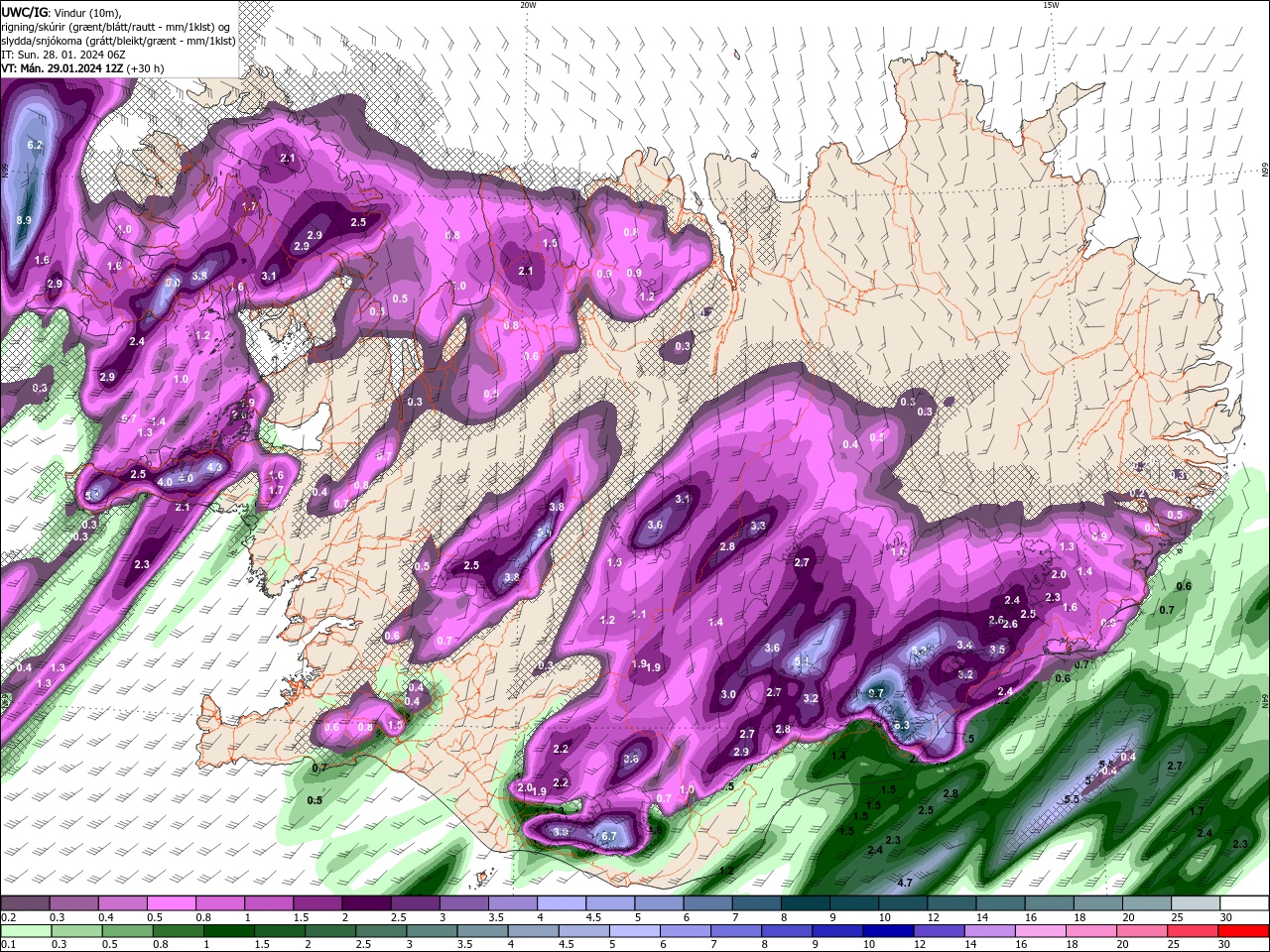
Task: Click the 6.2 precipitation value on the map
Action: (35, 145)
